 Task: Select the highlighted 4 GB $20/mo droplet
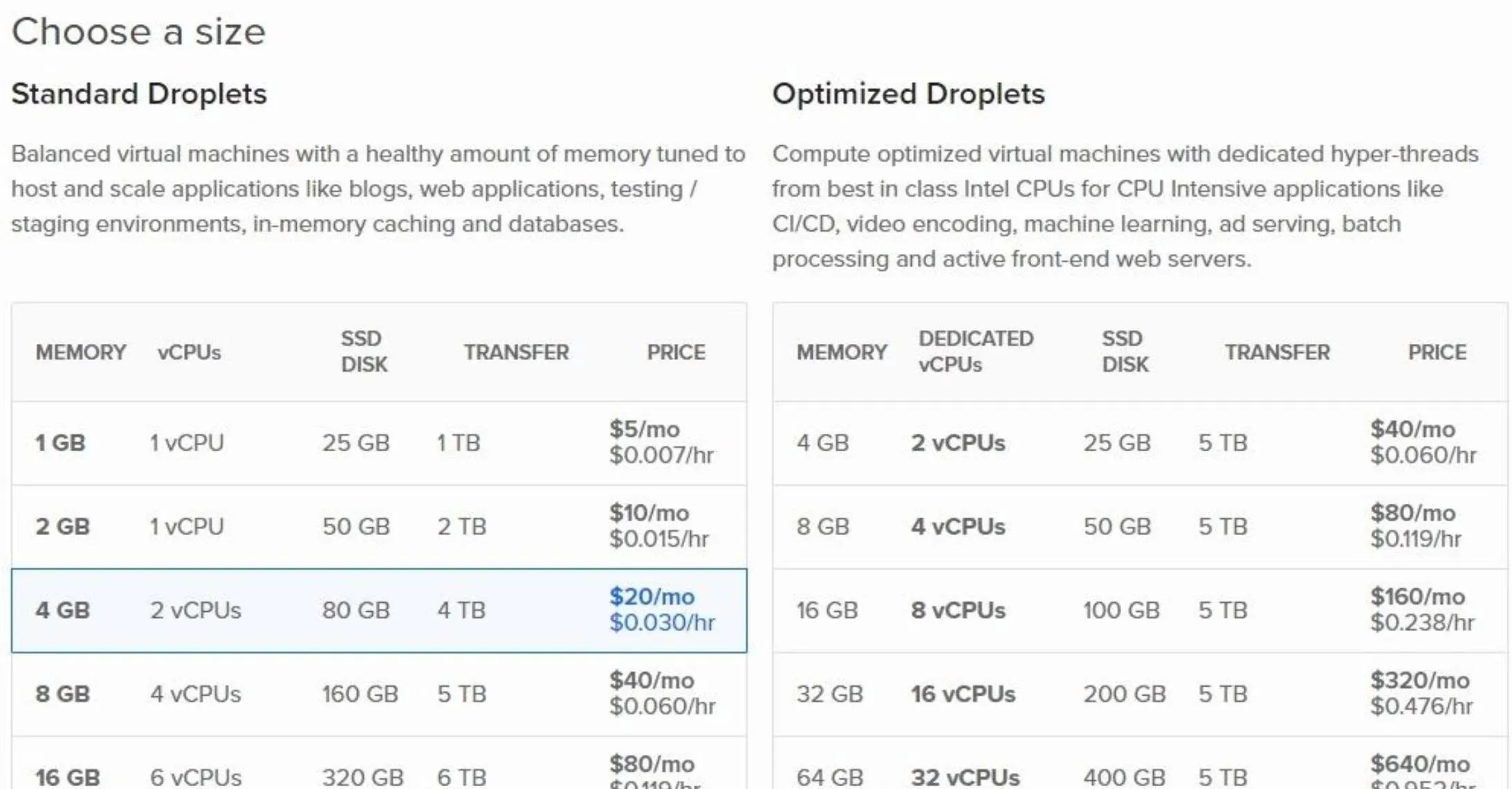[x=379, y=610]
